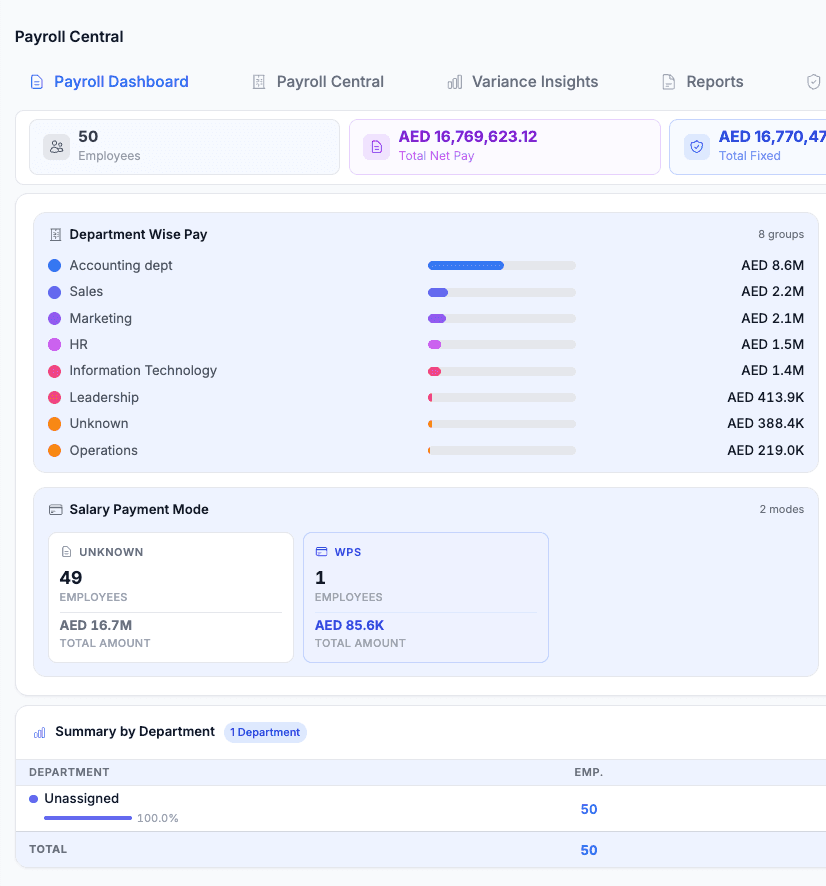Viewport: 826px width, 886px height.
Task: Click the Salary Payment Mode card icon
Action: point(55,510)
